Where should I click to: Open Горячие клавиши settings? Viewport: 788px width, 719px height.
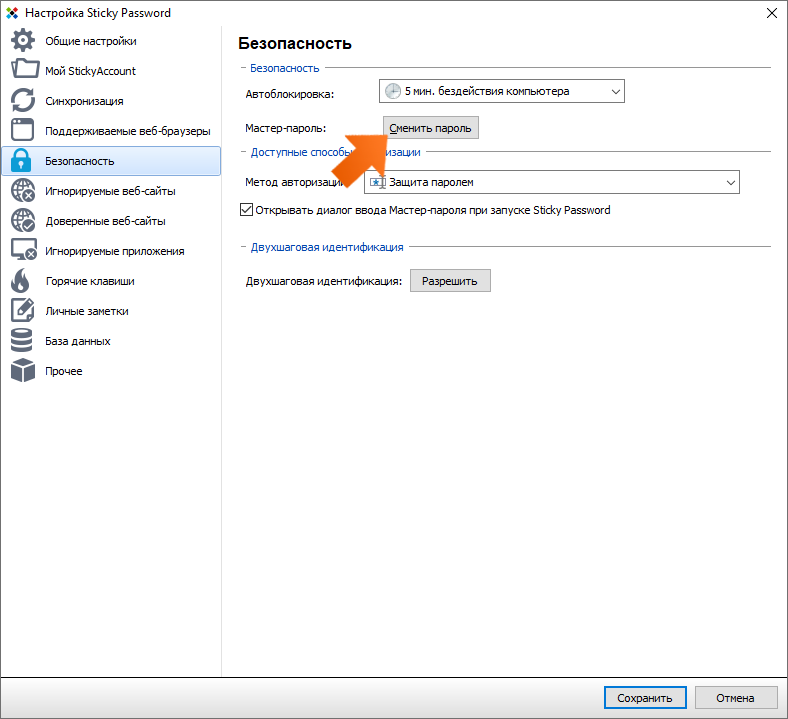[x=90, y=281]
